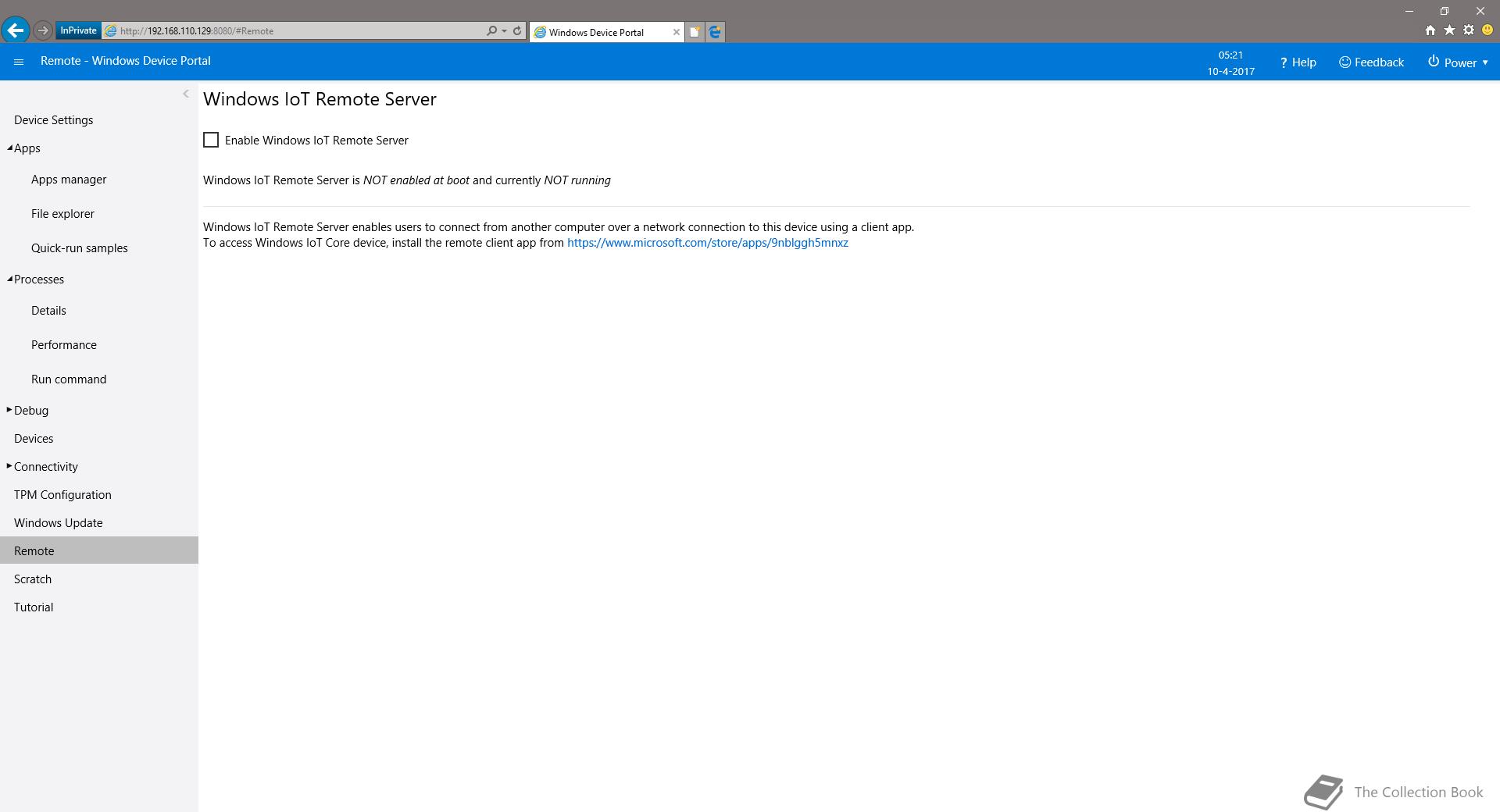Open the Microsoft store remote client link
The width and height of the screenshot is (1500, 812).
(708, 243)
